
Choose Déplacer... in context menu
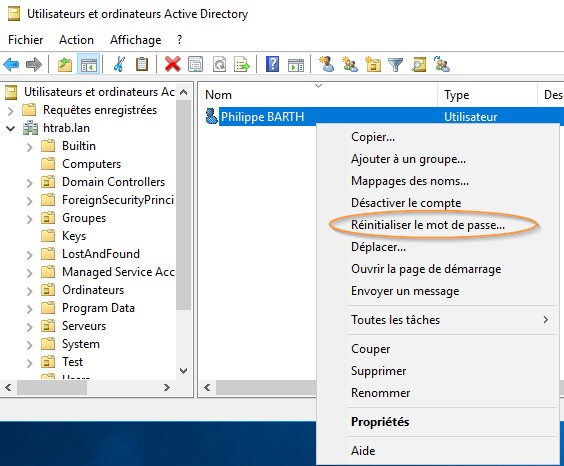click(437, 247)
